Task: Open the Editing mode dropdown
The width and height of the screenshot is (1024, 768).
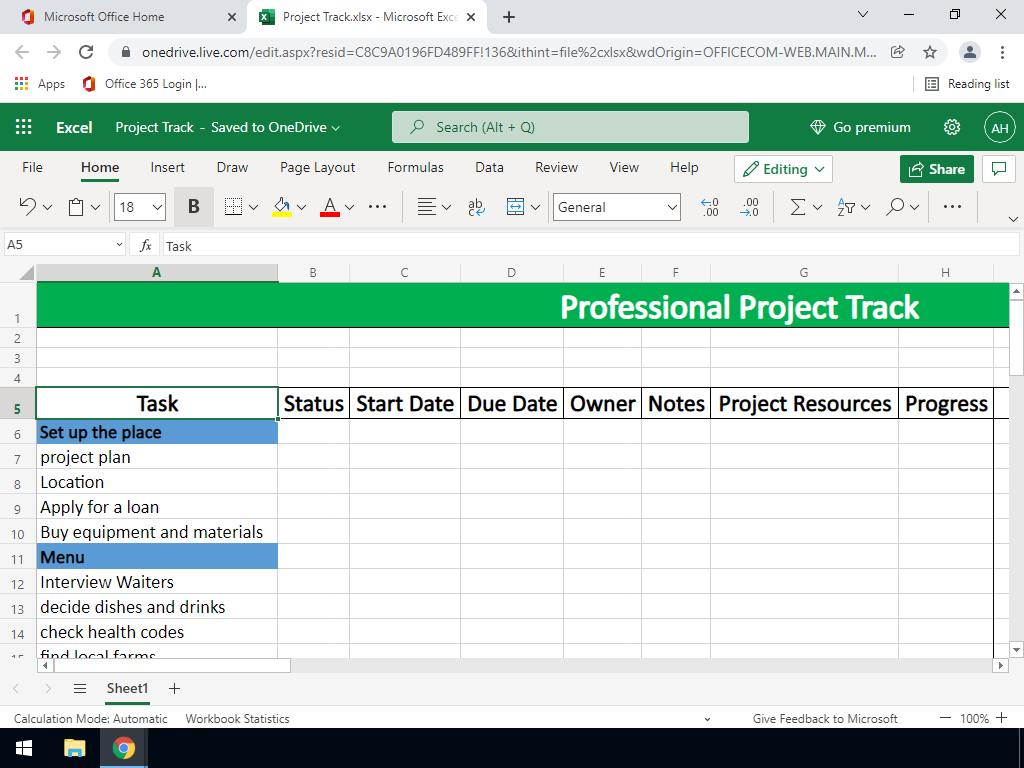Action: tap(784, 169)
